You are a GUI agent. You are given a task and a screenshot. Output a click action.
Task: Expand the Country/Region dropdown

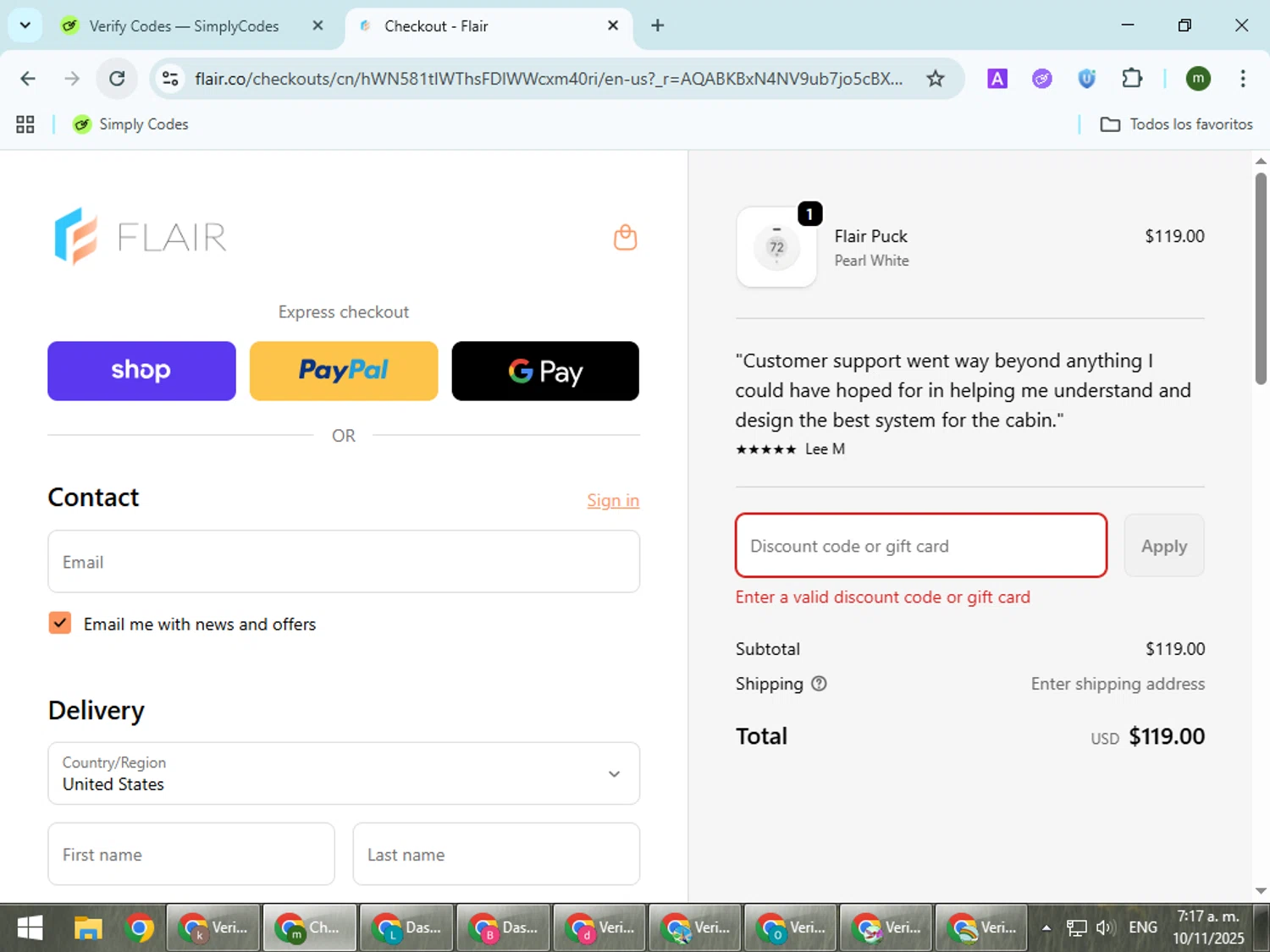coord(344,773)
